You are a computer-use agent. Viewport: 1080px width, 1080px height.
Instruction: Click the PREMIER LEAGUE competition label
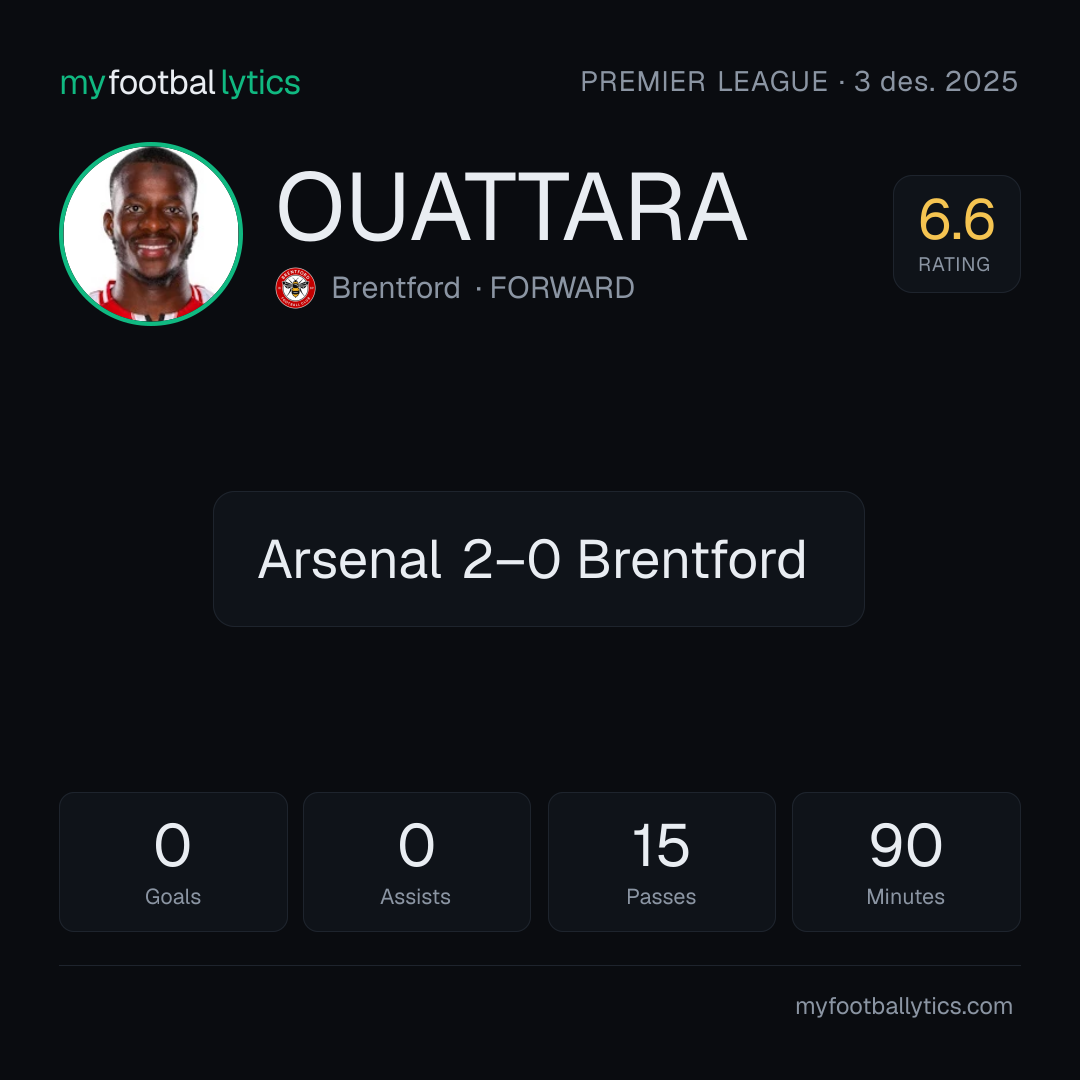pyautogui.click(x=704, y=82)
